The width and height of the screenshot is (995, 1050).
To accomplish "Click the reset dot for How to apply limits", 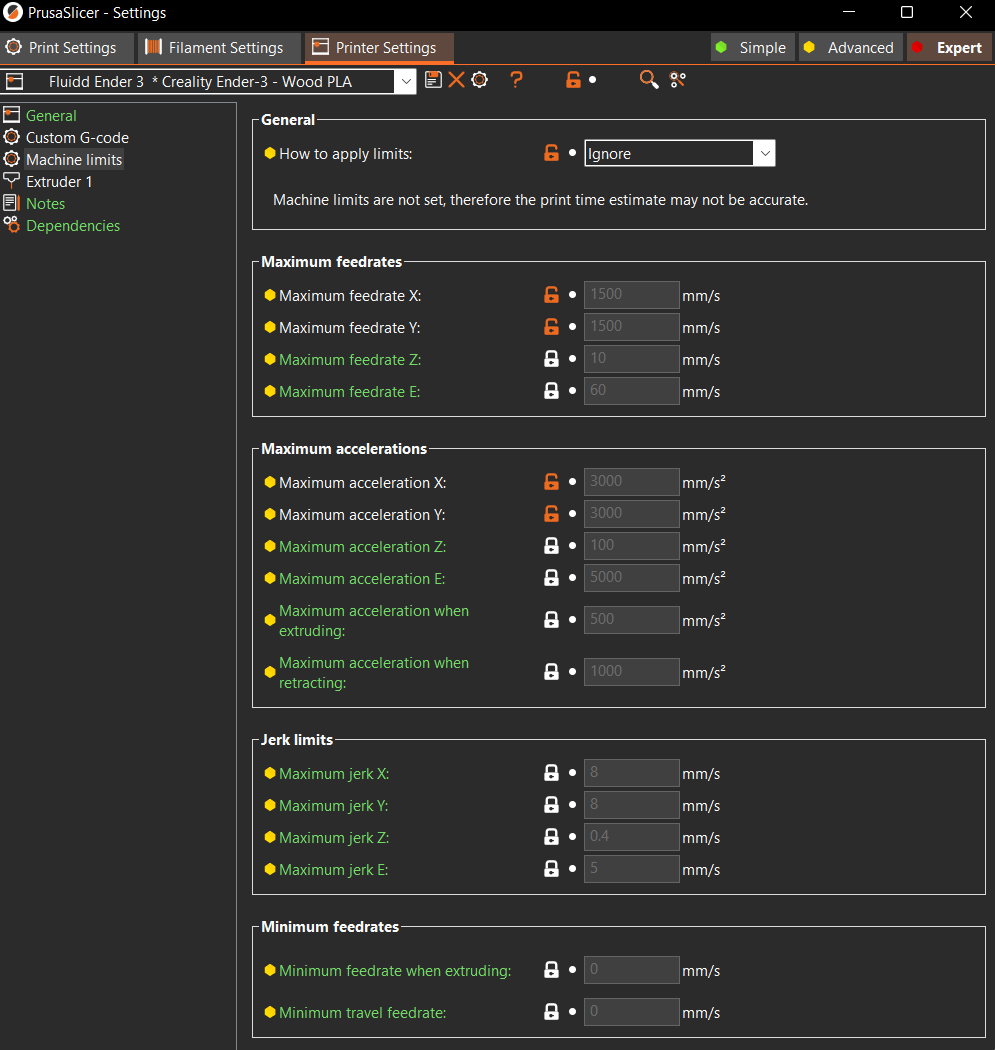I will (x=572, y=153).
